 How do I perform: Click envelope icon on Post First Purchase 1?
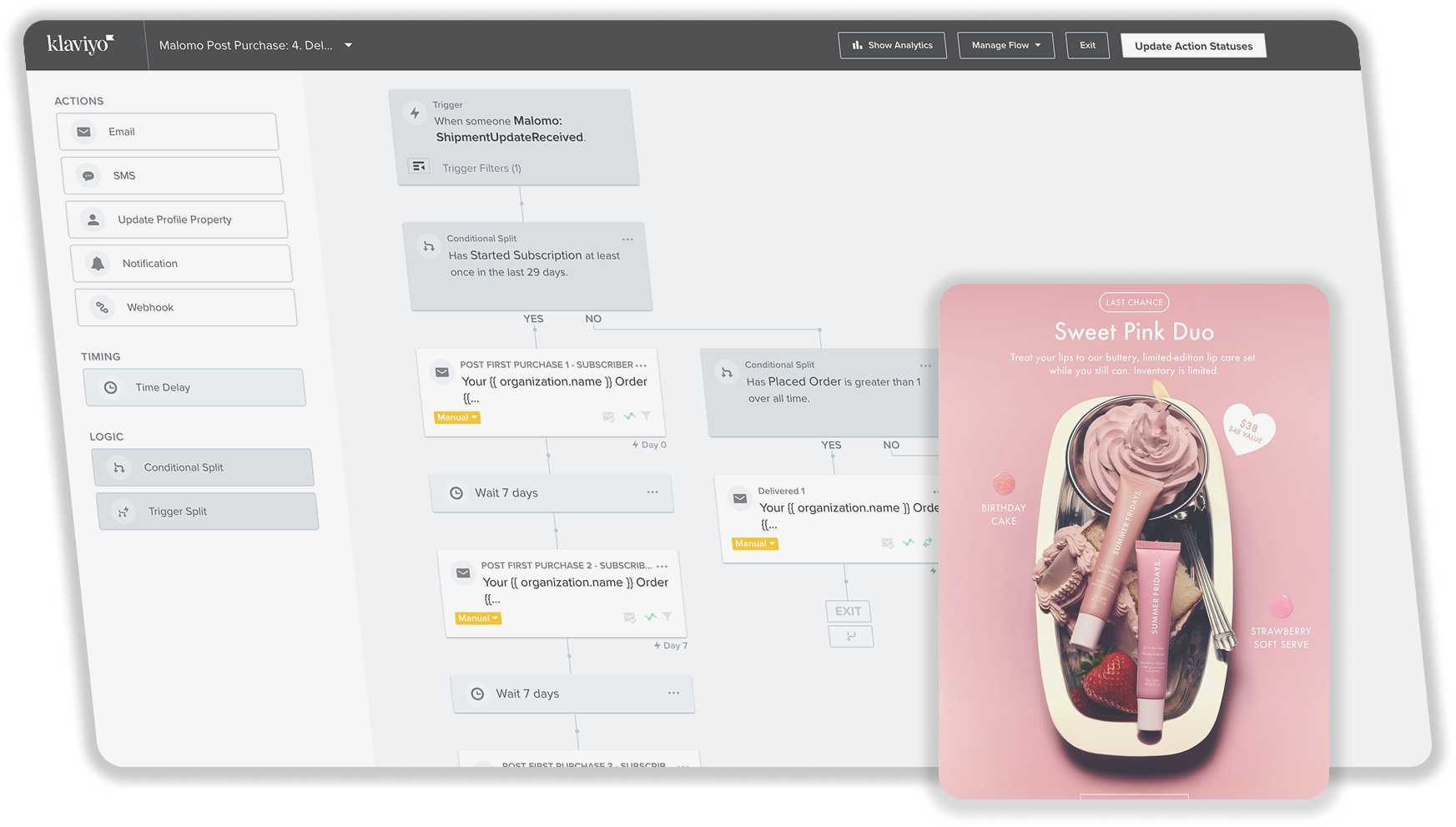pos(442,372)
